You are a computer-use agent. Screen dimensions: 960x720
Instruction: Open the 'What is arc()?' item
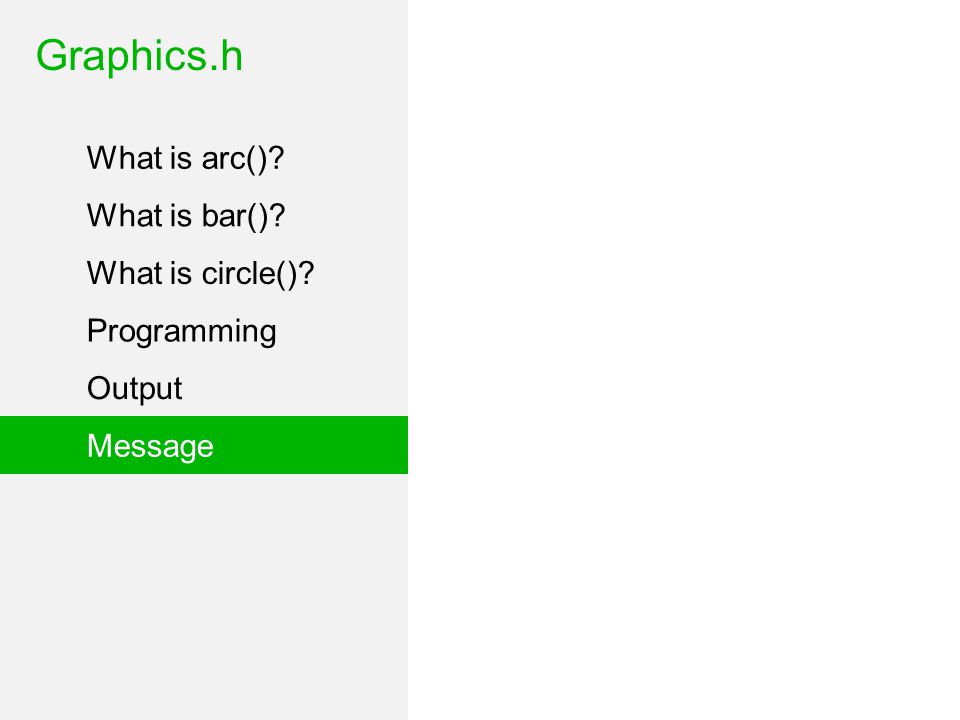pos(186,159)
